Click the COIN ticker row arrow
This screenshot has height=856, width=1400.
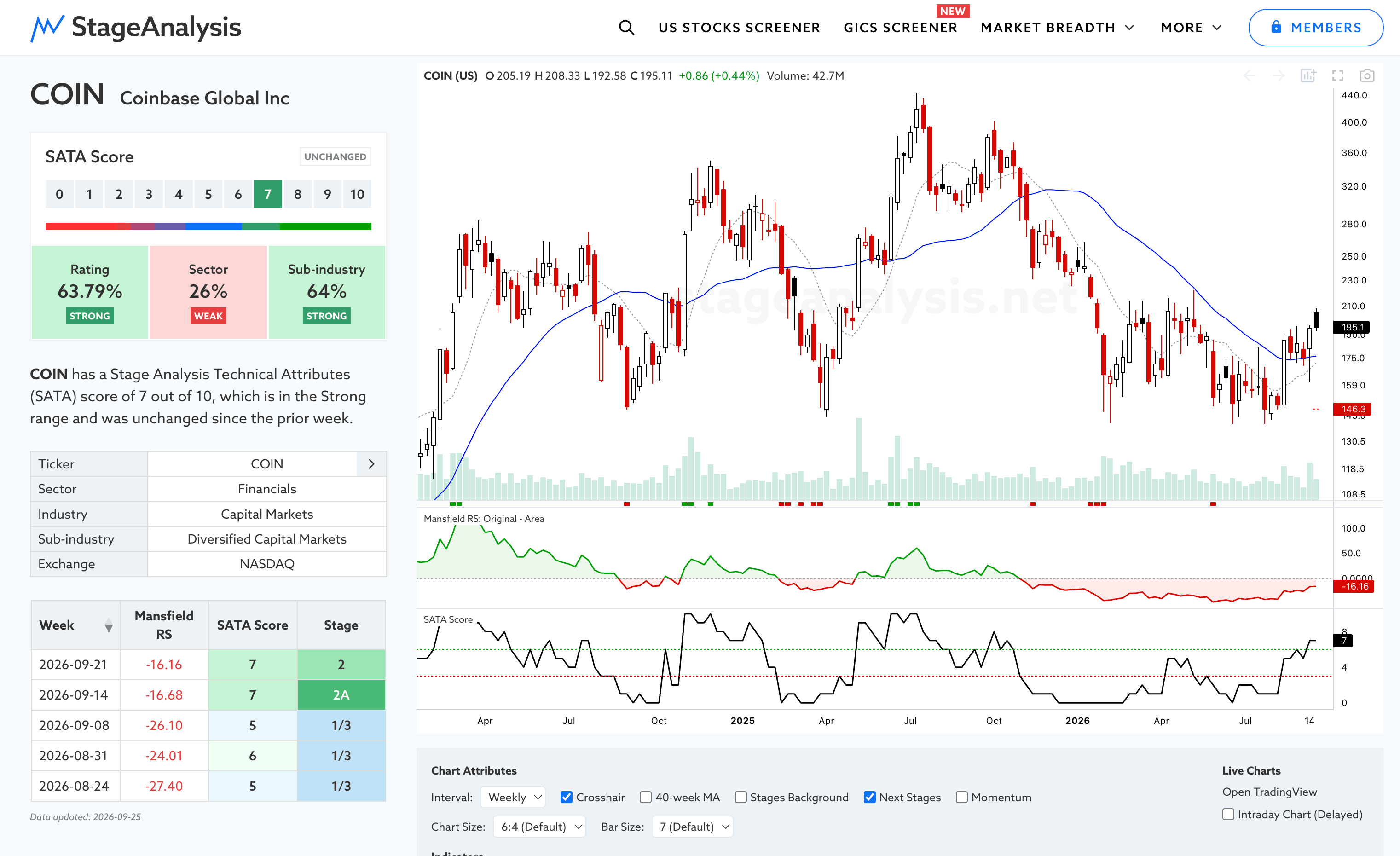pyautogui.click(x=371, y=464)
